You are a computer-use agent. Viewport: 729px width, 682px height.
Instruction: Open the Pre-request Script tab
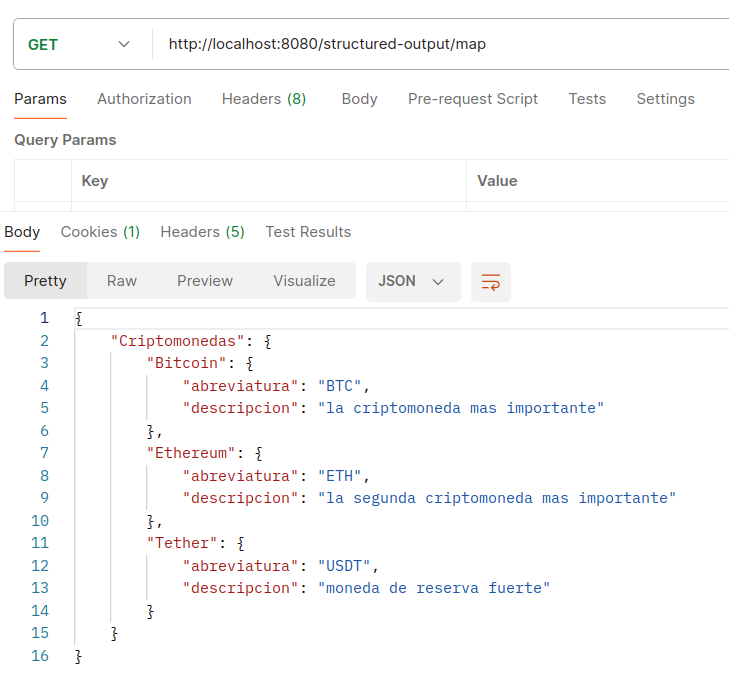(472, 99)
